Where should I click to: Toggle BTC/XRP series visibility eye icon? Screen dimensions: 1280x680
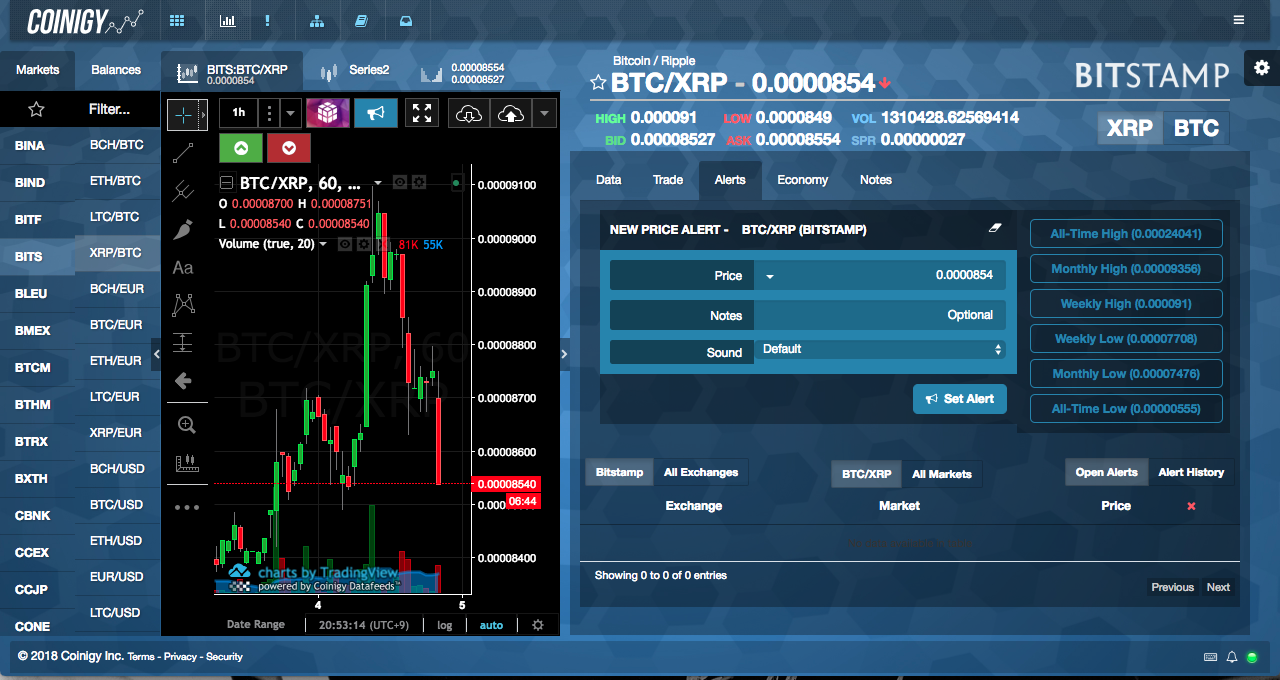[399, 182]
